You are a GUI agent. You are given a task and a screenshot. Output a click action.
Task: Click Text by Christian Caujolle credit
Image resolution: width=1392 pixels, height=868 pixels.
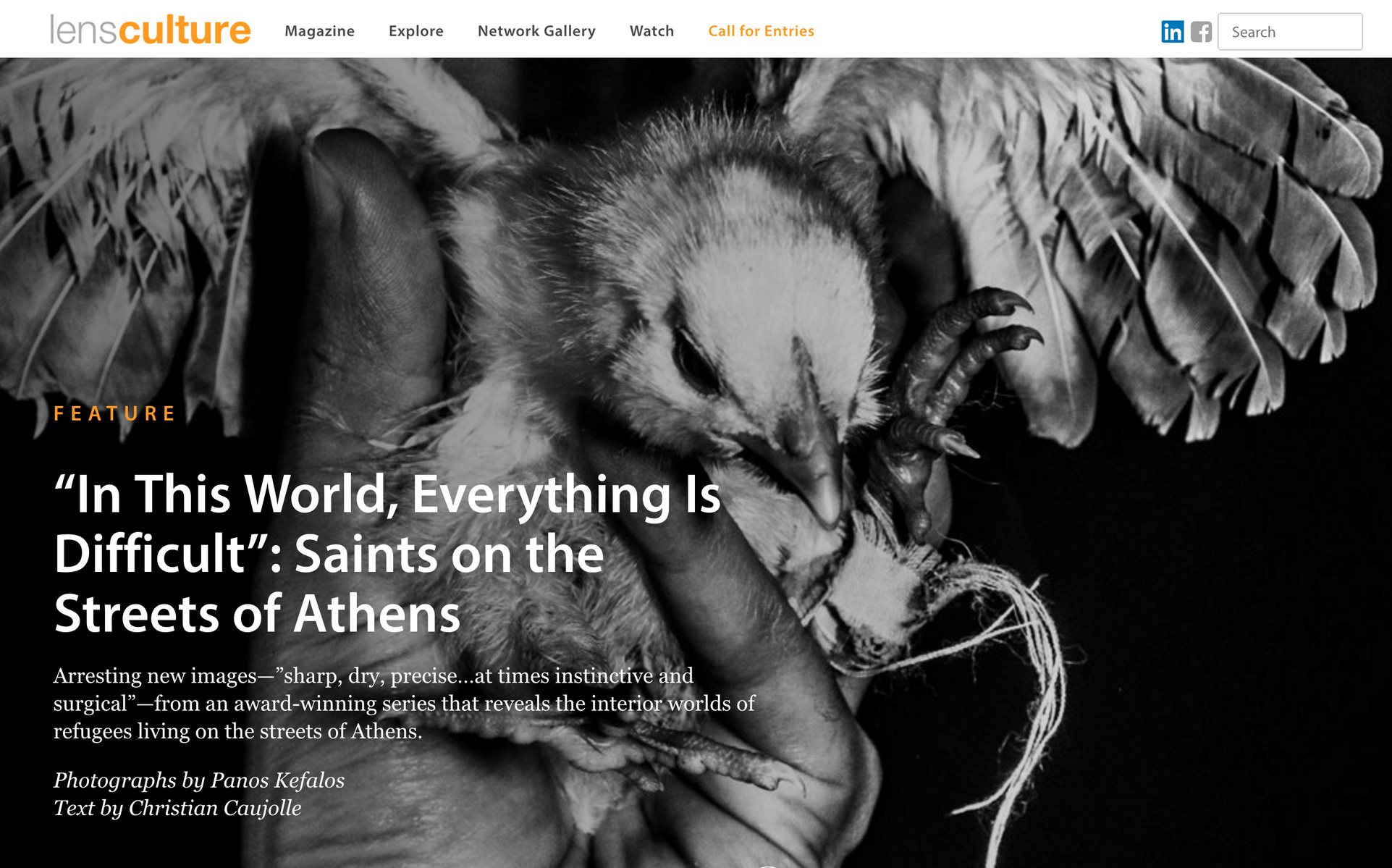177,808
